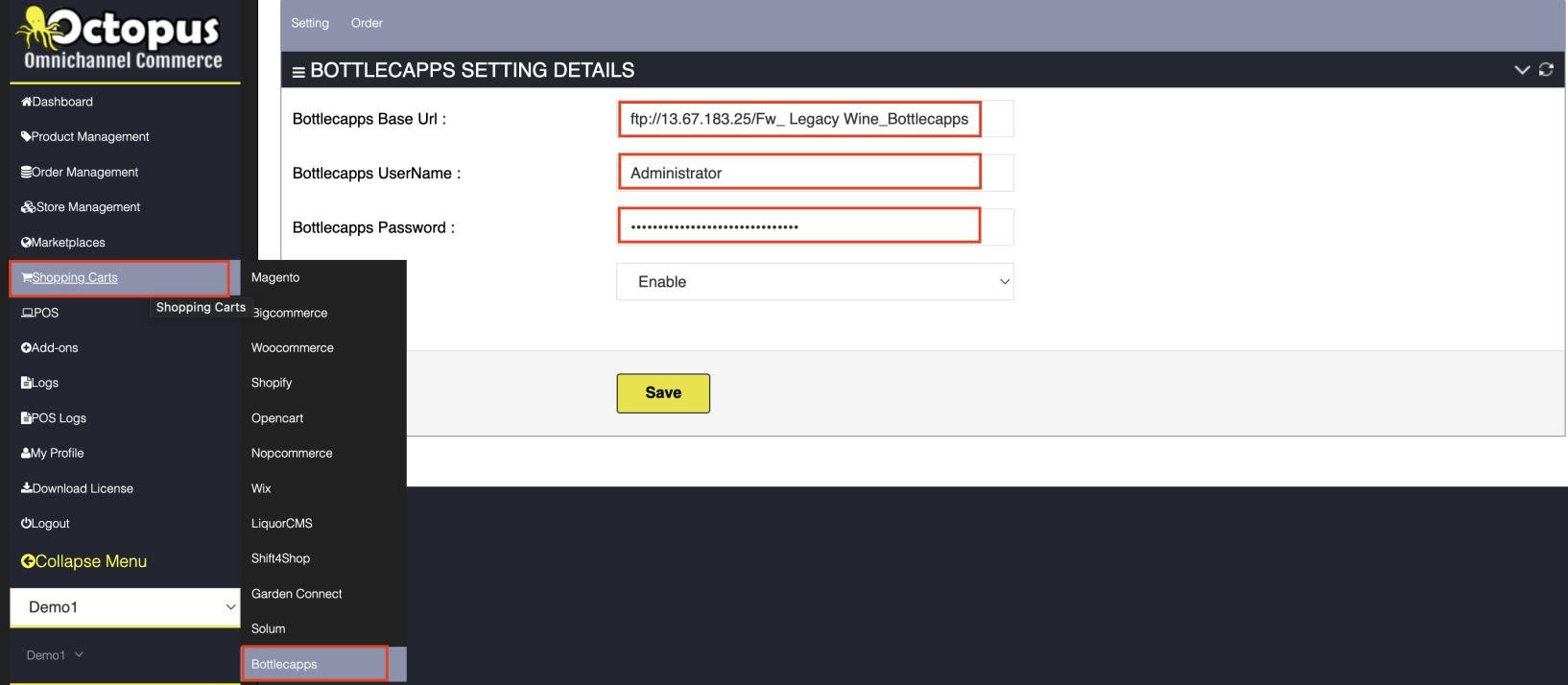
Task: Open the Logs link text
Action: coord(45,383)
